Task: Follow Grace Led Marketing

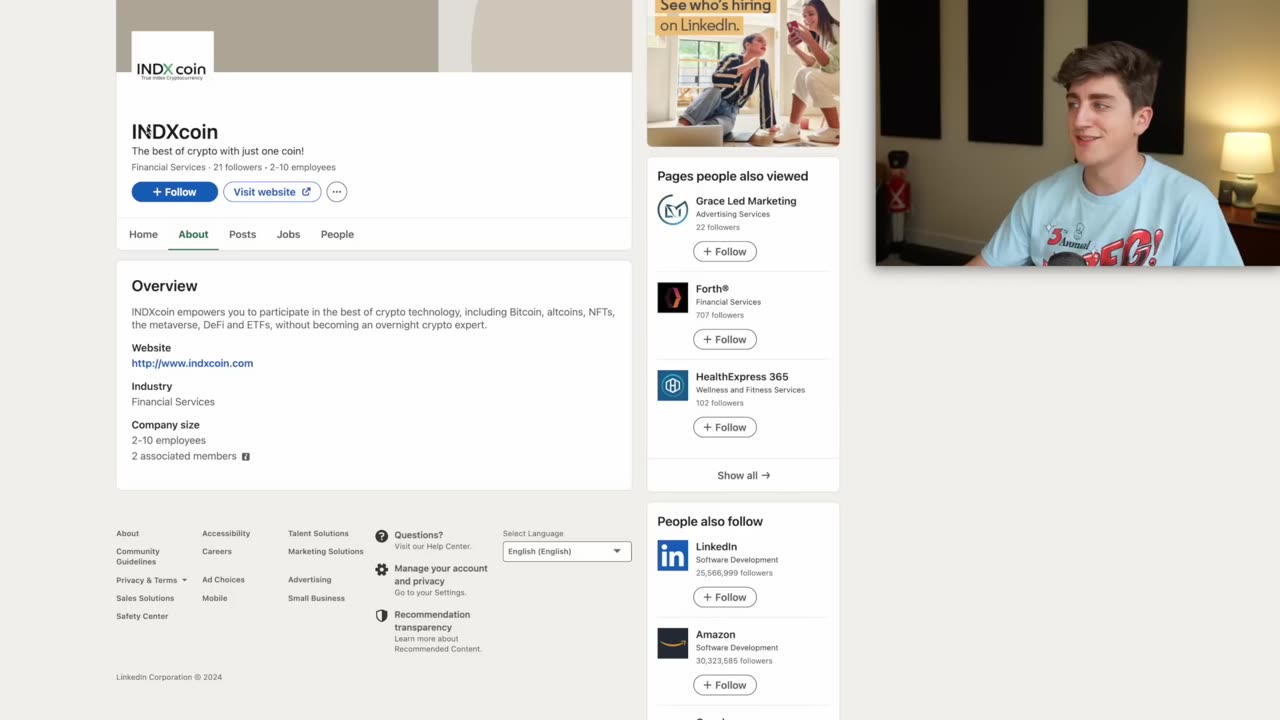Action: (725, 252)
